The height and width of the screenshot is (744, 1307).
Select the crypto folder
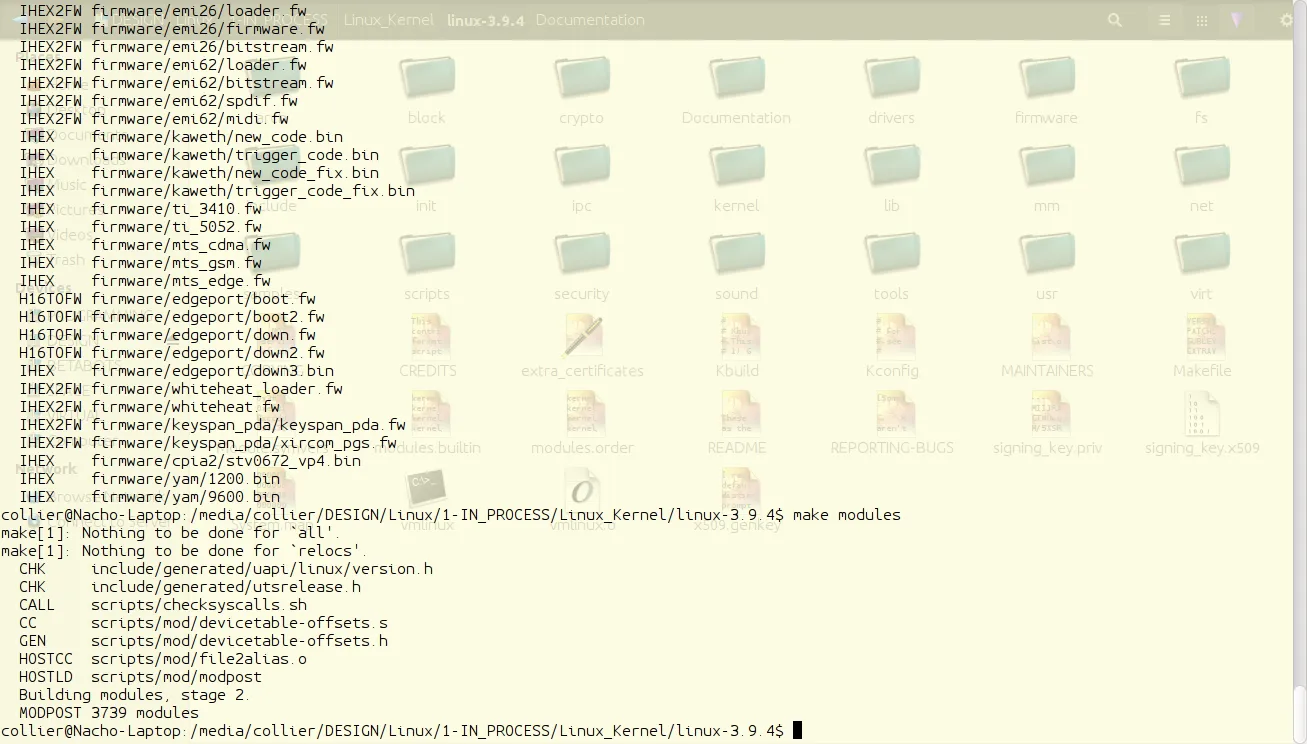tap(581, 78)
